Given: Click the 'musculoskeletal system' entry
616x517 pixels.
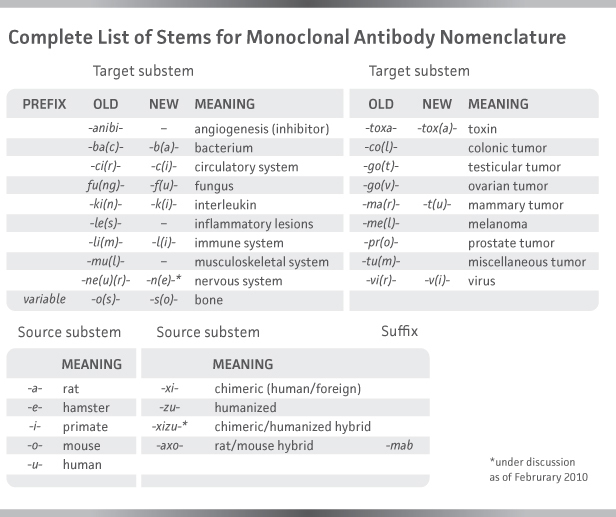Looking at the screenshot, I should 261,262.
